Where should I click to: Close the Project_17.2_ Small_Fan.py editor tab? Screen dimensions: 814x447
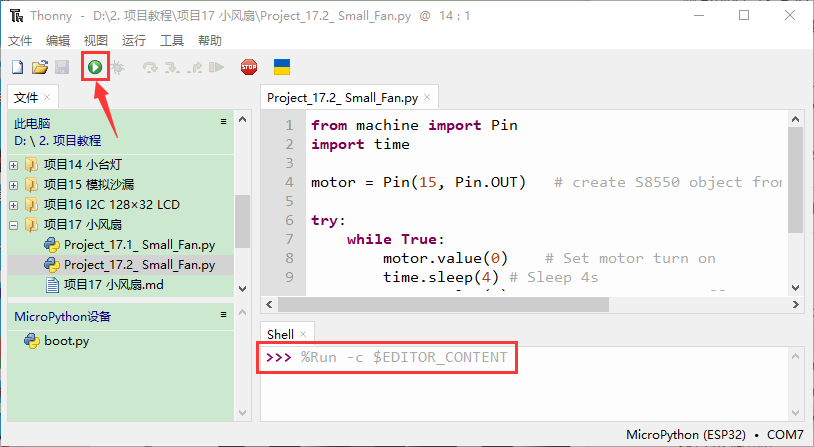(428, 98)
